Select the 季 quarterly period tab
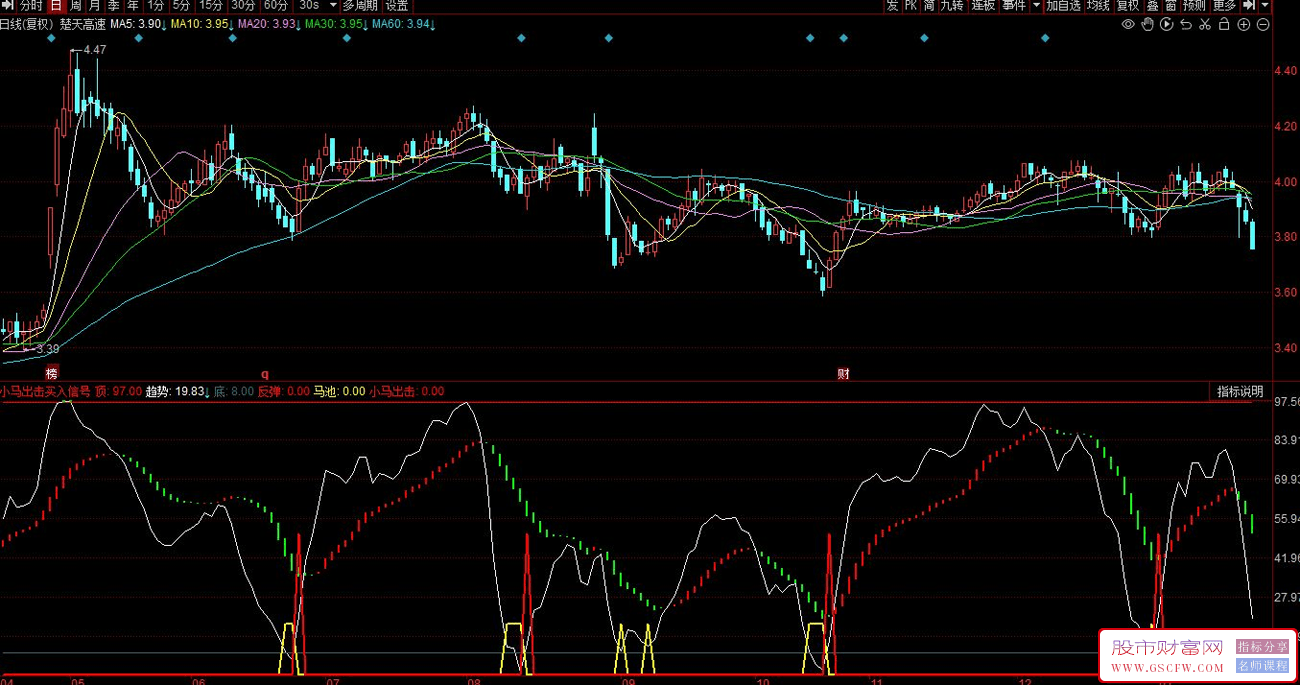The width and height of the screenshot is (1300, 685). 114,5
